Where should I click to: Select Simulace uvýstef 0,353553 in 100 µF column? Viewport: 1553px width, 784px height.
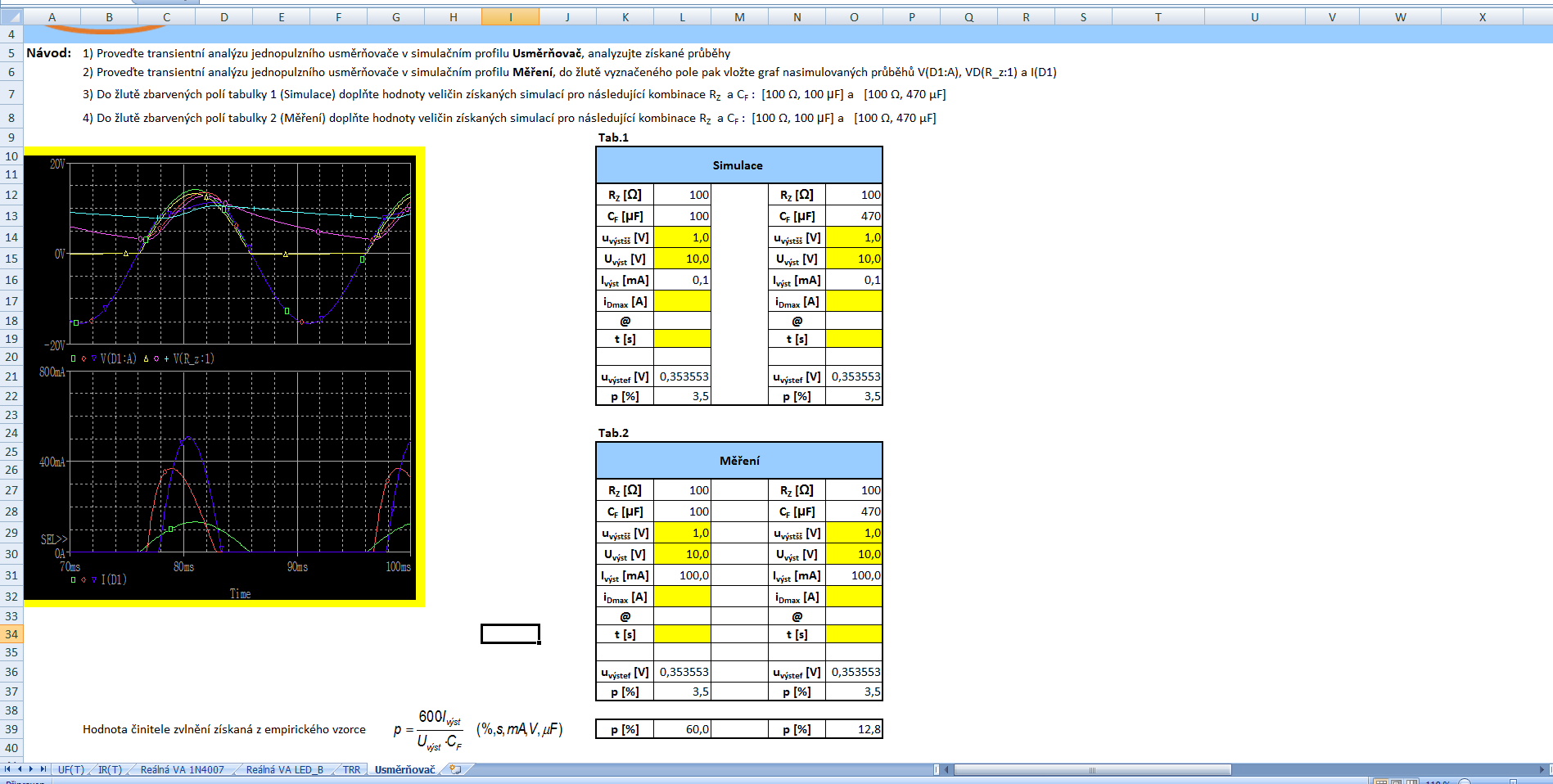[682, 376]
